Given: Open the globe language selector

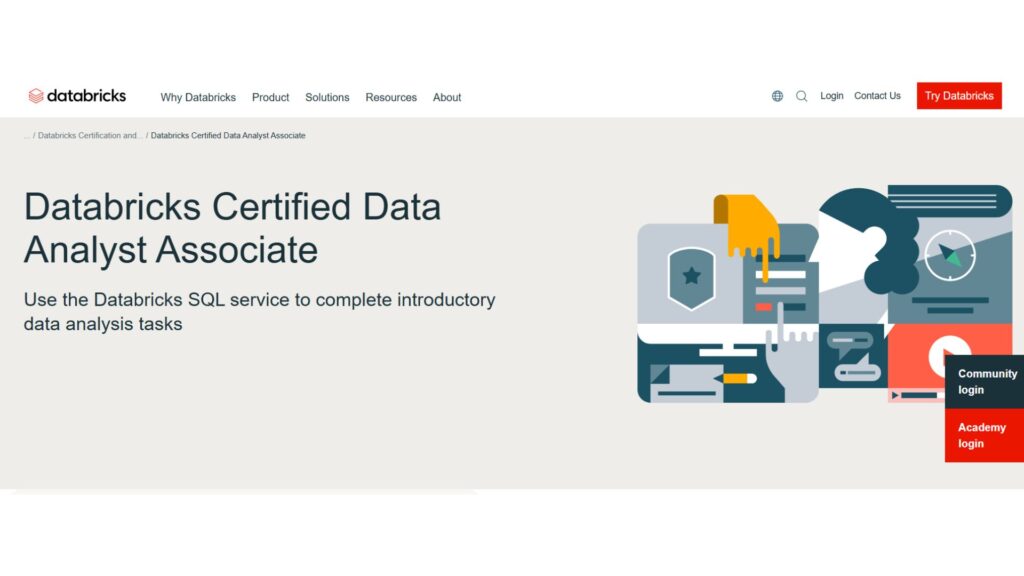Looking at the screenshot, I should (777, 96).
